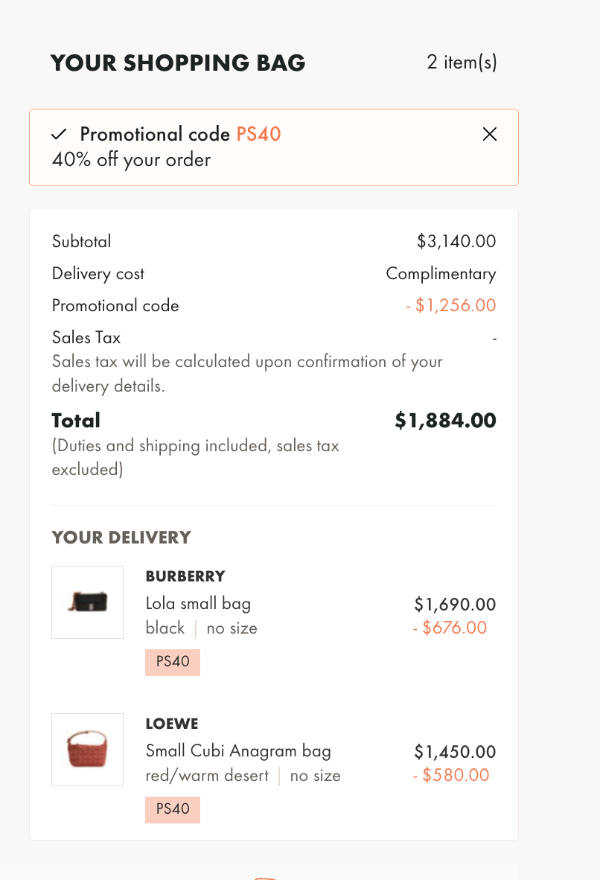Viewport: 600px width, 880px height.
Task: Click the Complimentary delivery cost value
Action: [441, 274]
